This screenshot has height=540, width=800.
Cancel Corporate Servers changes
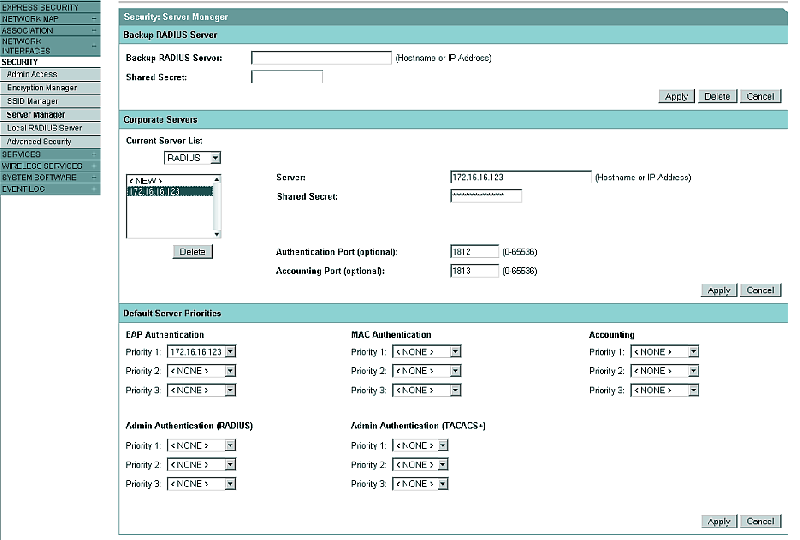760,290
